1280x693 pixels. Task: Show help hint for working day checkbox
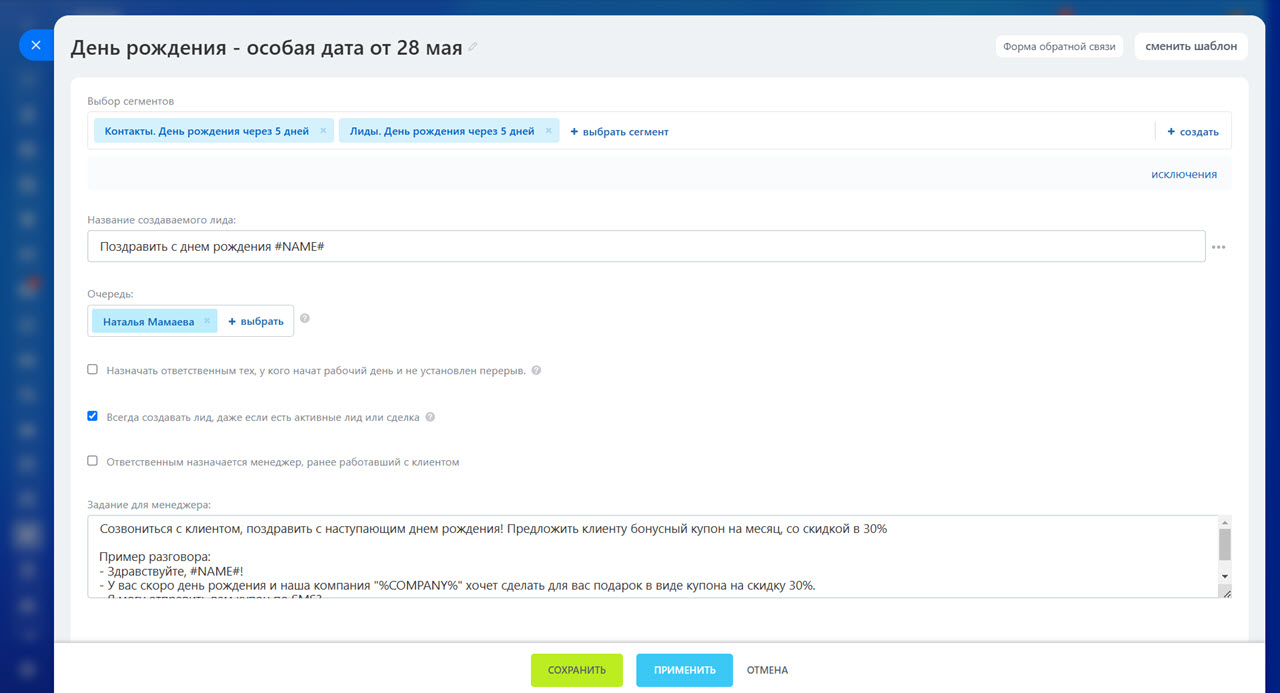click(x=536, y=370)
